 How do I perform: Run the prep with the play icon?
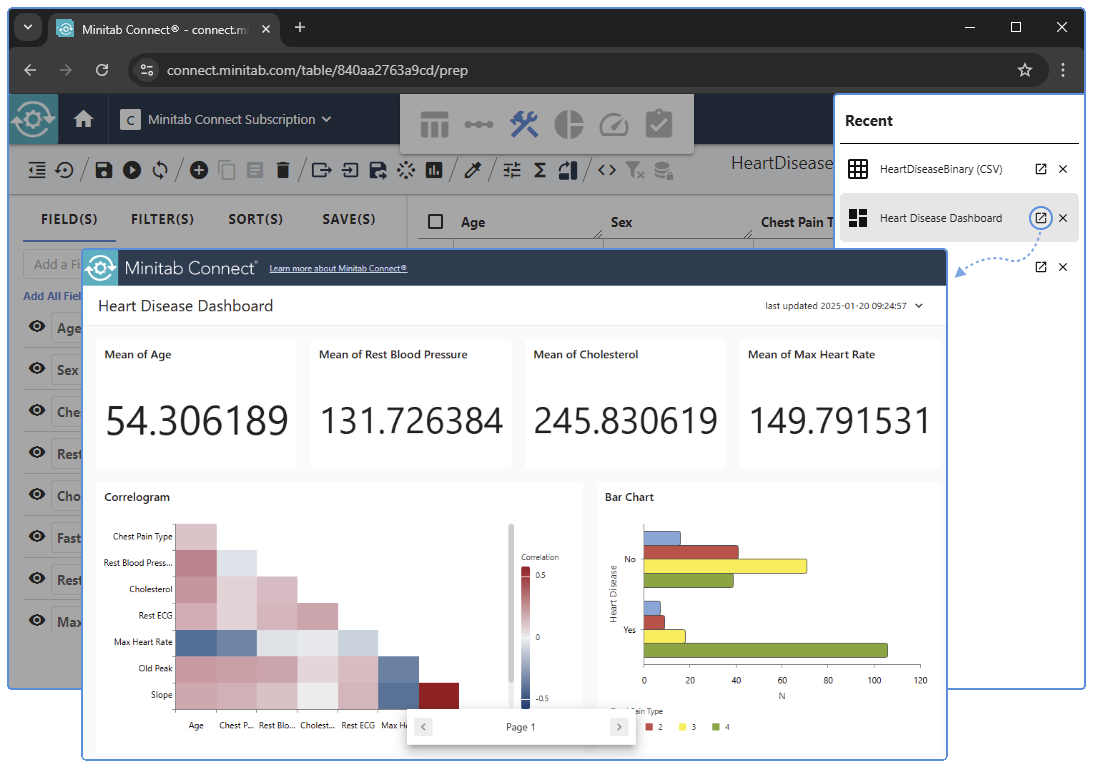pyautogui.click(x=132, y=170)
